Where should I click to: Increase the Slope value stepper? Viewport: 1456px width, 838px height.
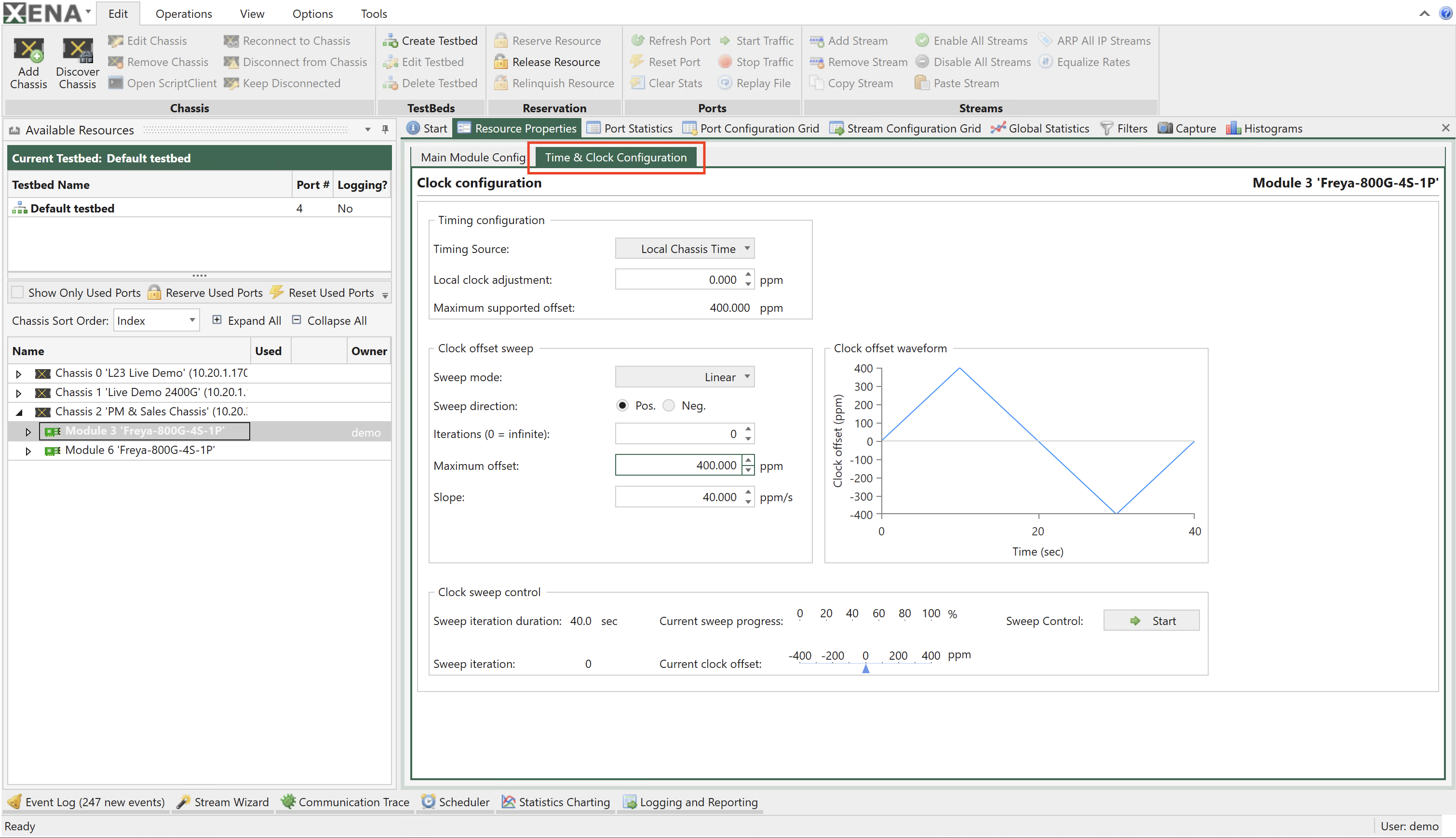click(x=748, y=492)
